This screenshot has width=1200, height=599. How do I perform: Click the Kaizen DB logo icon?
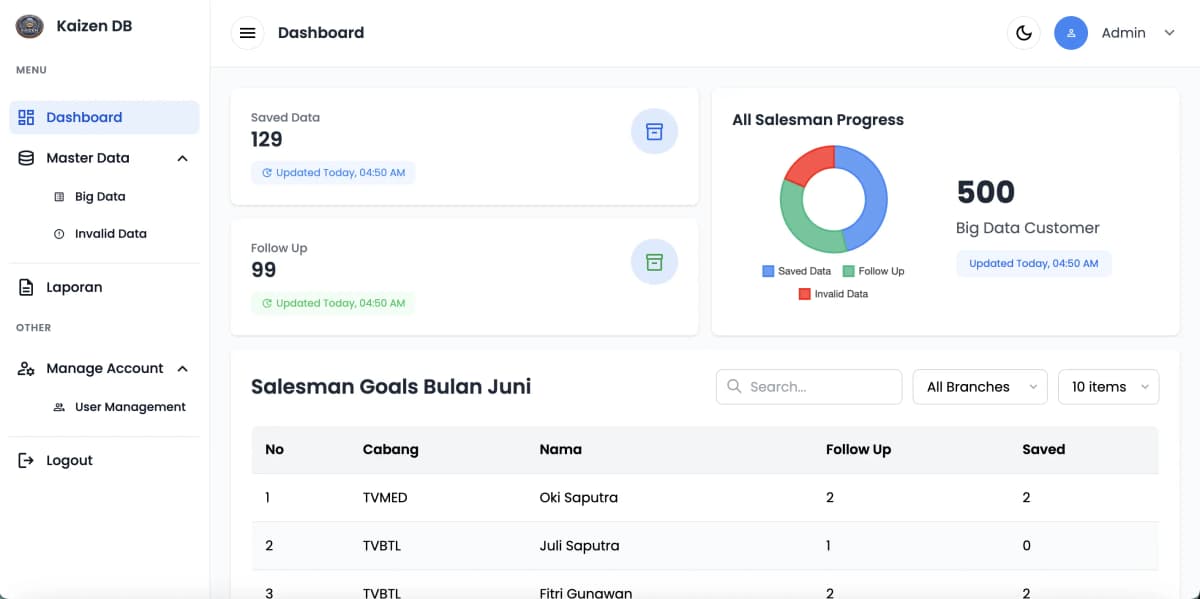(30, 27)
